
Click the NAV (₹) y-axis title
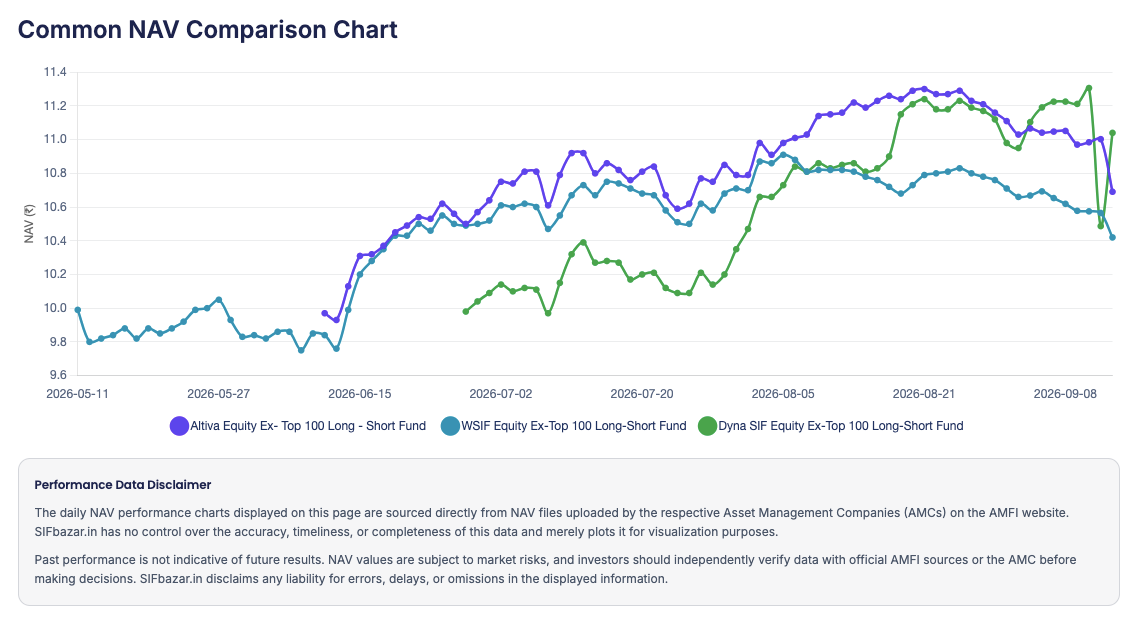29,223
